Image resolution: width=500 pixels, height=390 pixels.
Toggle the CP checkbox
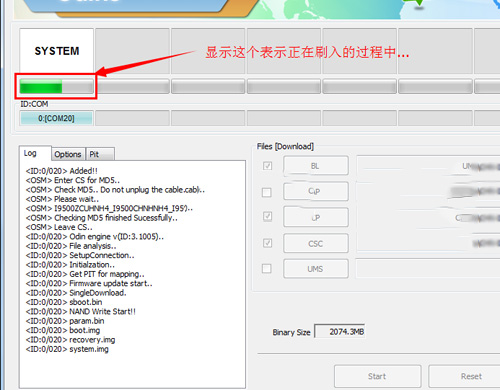(267, 192)
